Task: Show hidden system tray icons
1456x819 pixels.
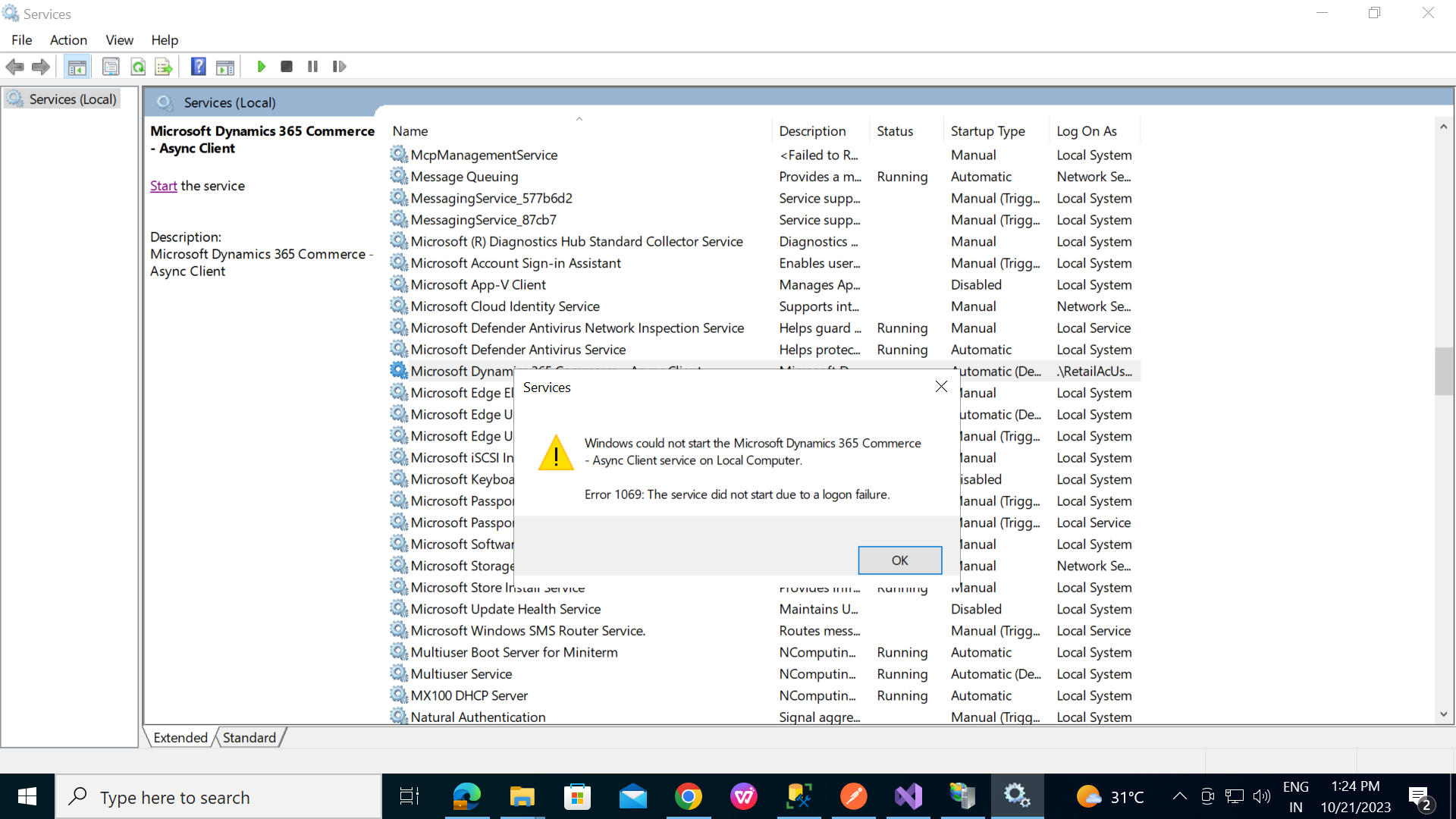Action: (x=1180, y=796)
